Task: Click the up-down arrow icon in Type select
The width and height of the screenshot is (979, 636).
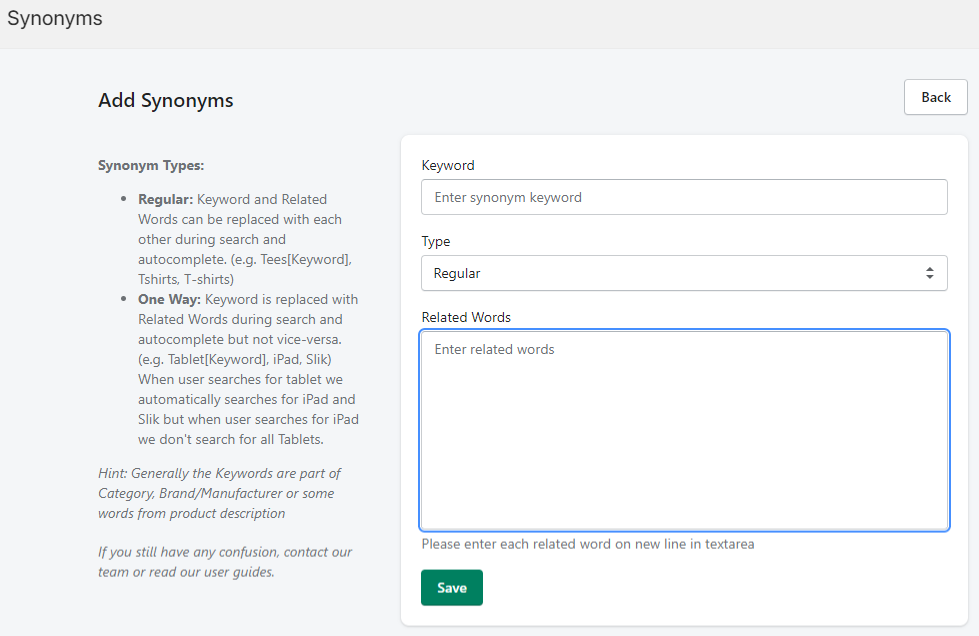Action: click(x=929, y=273)
